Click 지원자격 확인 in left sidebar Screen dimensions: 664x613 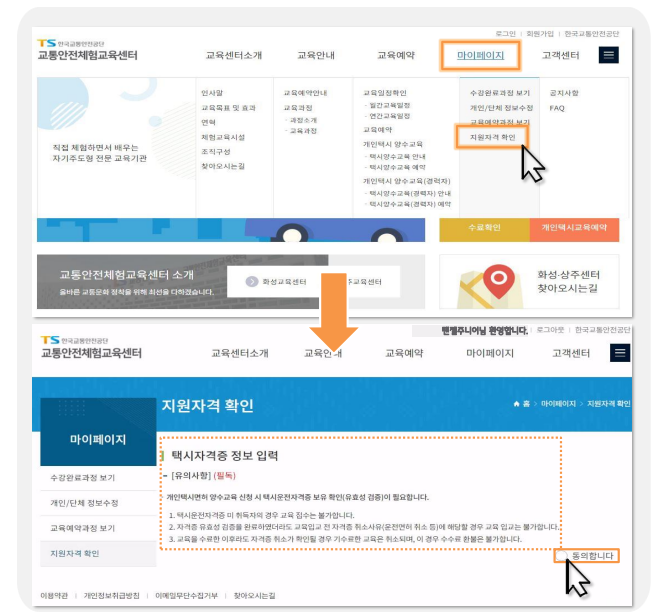point(98,554)
